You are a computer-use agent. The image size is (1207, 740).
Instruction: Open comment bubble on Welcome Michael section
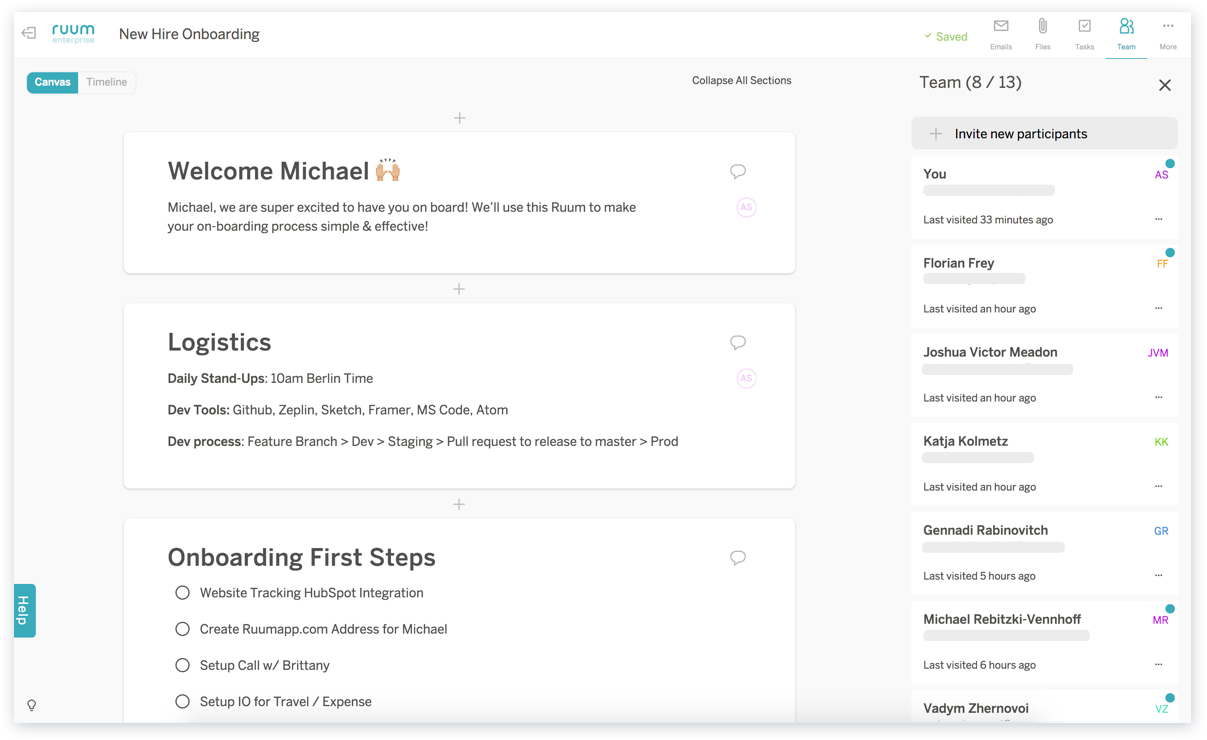[738, 172]
